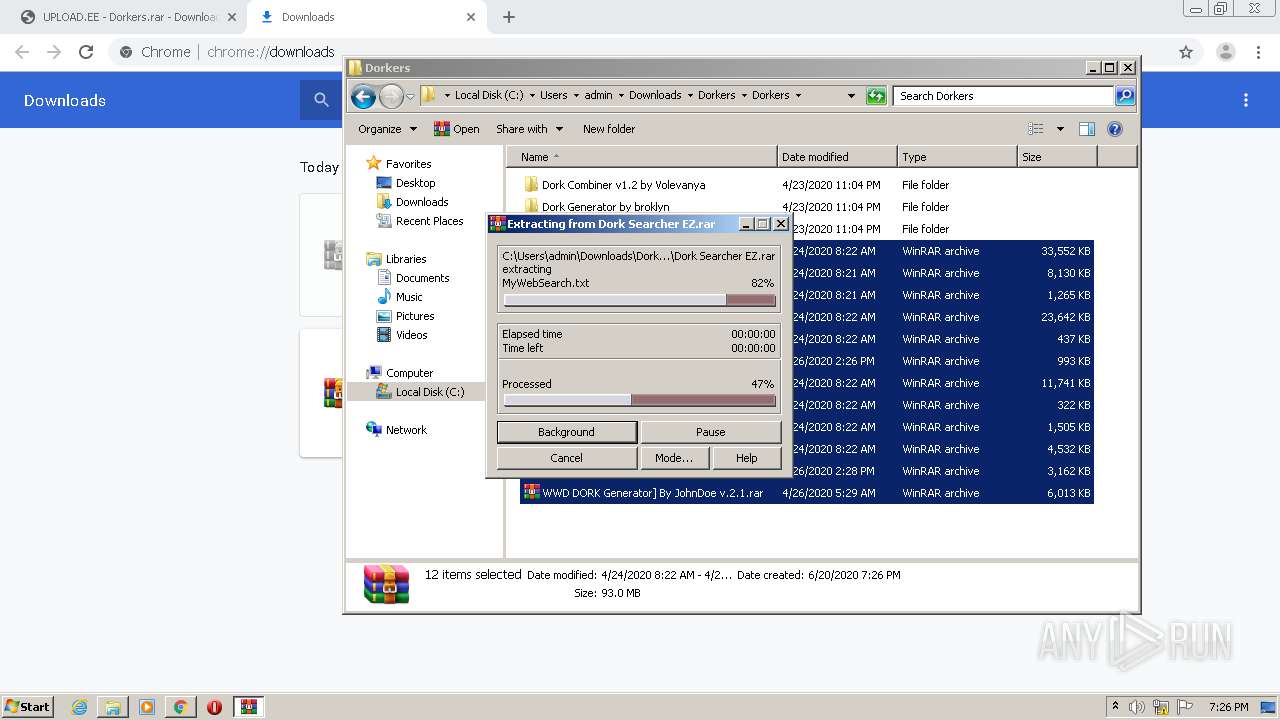The image size is (1280, 720).
Task: Expand the address bar history dropdown
Action: (851, 96)
